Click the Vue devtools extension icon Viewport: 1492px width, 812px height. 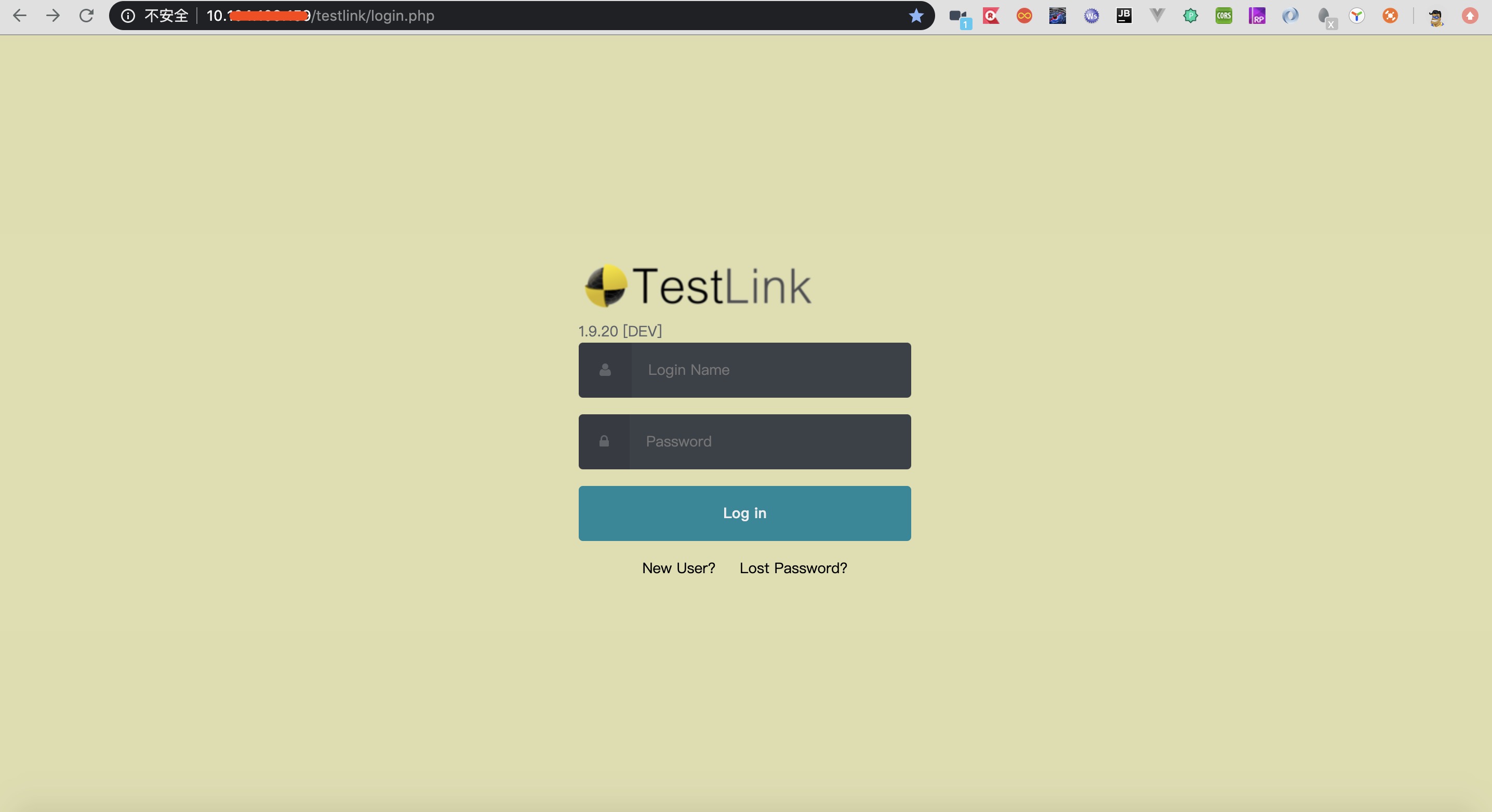[x=1156, y=16]
